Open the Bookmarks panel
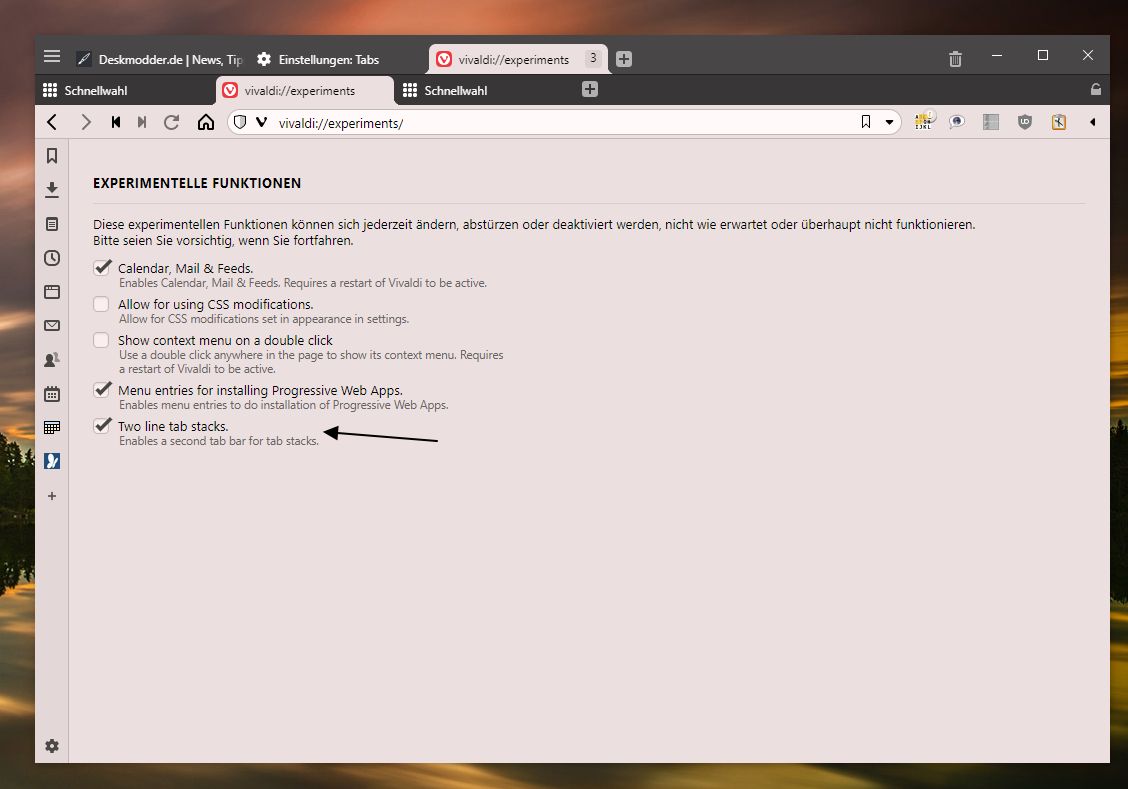This screenshot has width=1128, height=789. point(52,155)
